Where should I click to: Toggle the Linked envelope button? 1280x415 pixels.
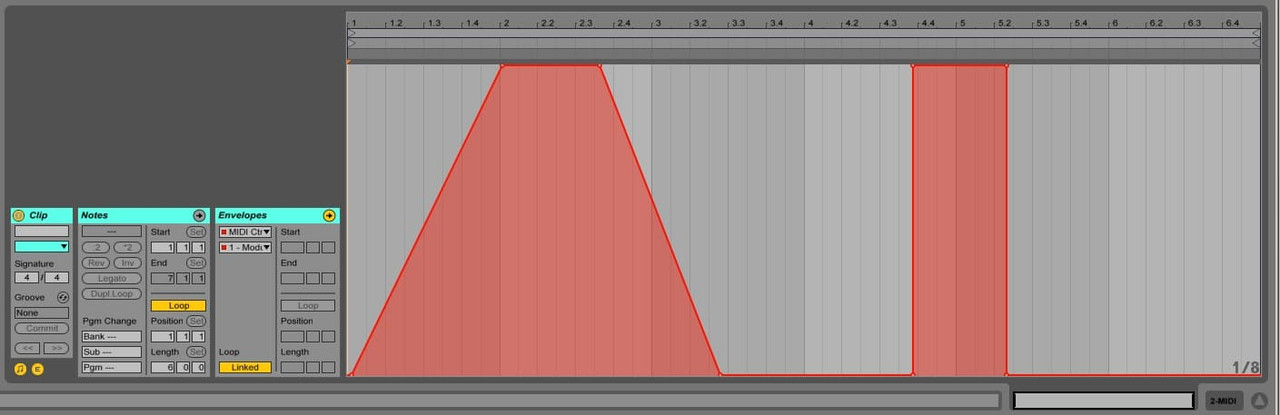(245, 367)
